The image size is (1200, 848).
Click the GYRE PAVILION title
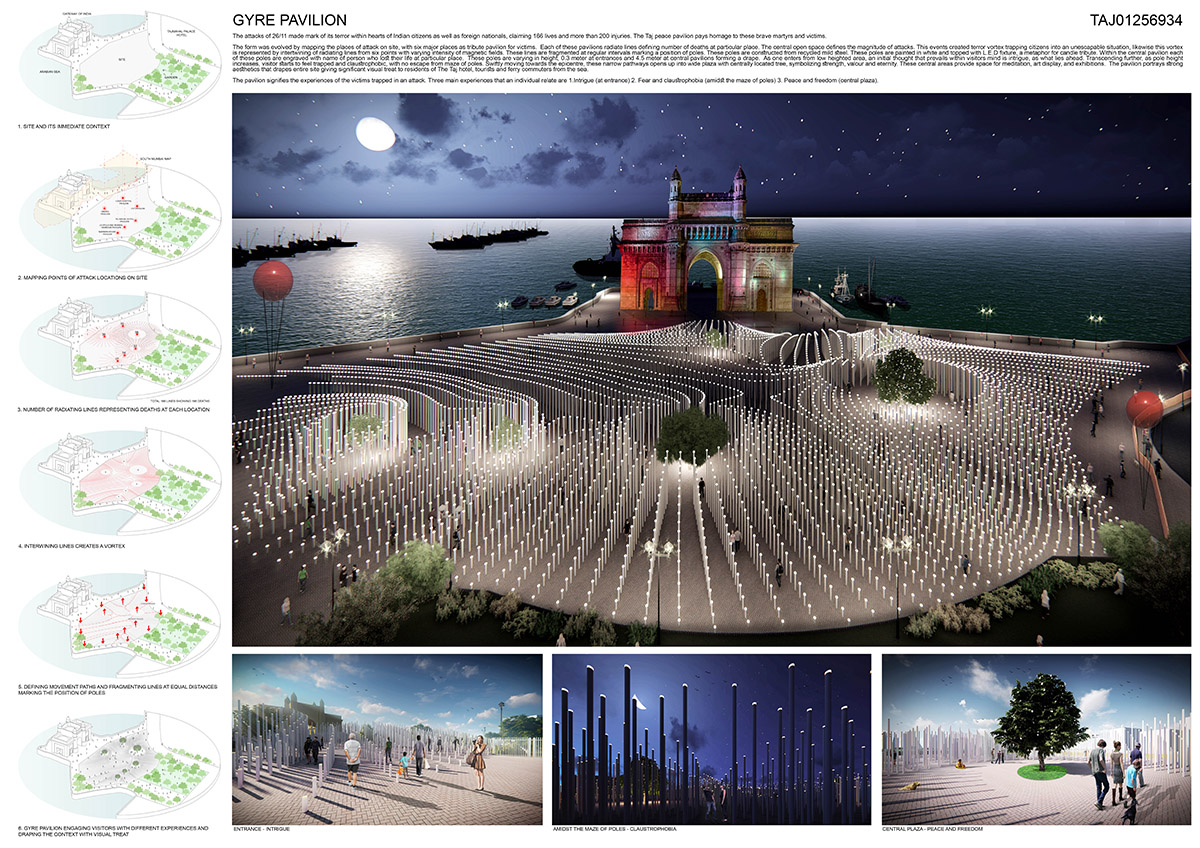click(289, 20)
